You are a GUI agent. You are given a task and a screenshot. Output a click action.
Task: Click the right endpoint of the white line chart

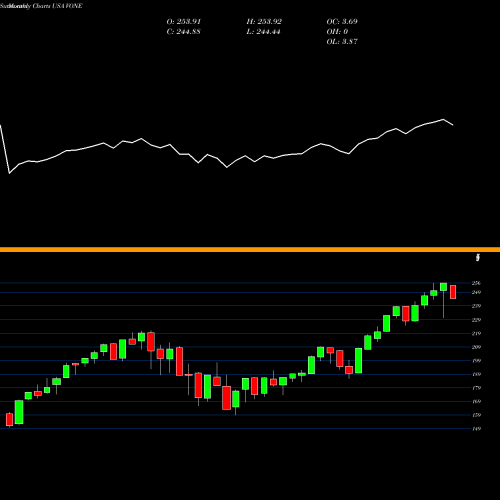click(453, 125)
